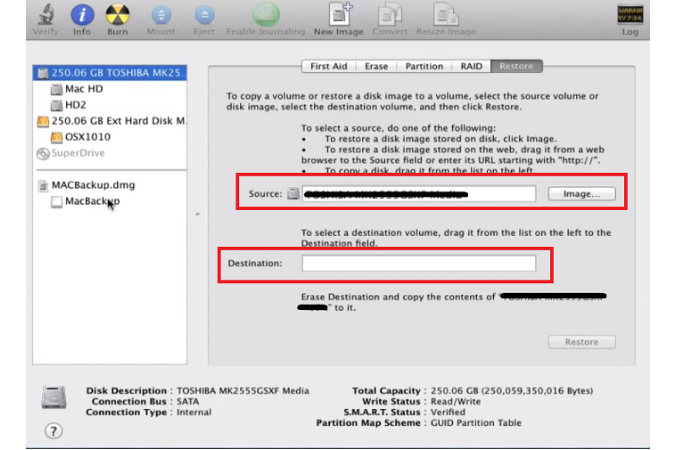Click the Eject toolbar icon
The height and width of the screenshot is (450, 700).
click(204, 15)
